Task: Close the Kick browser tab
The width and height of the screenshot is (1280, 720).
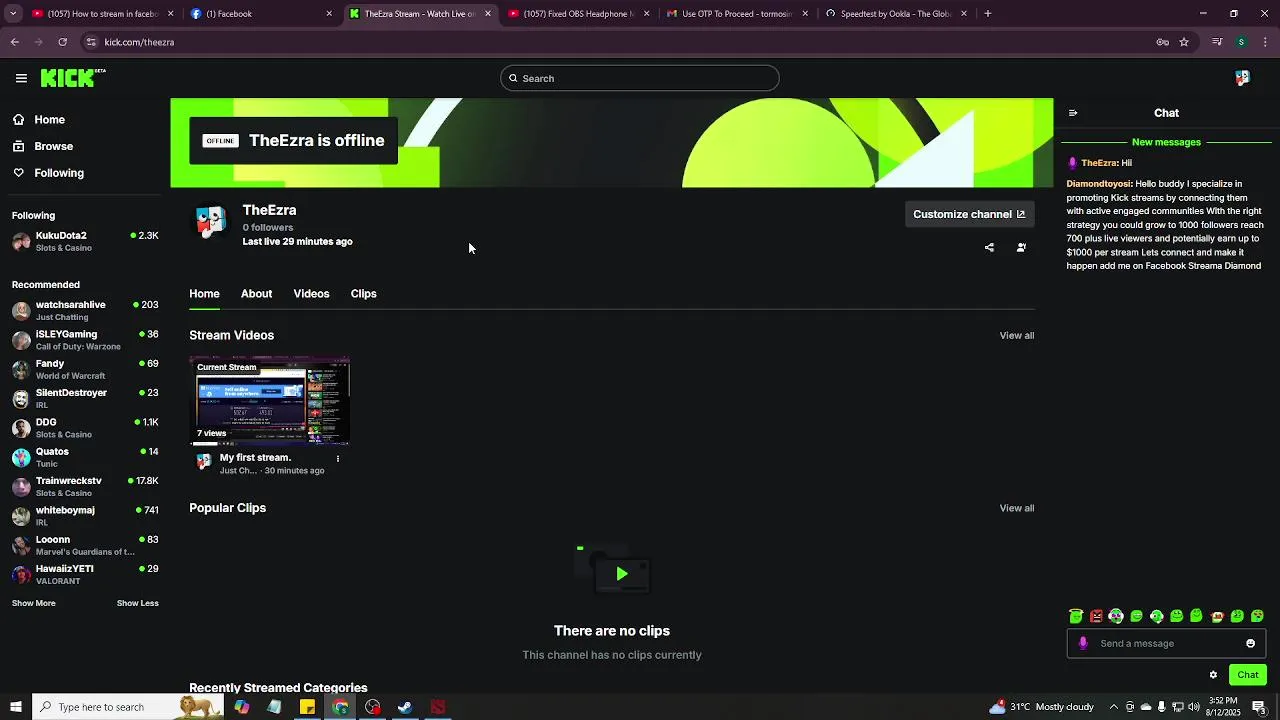Action: tap(488, 14)
